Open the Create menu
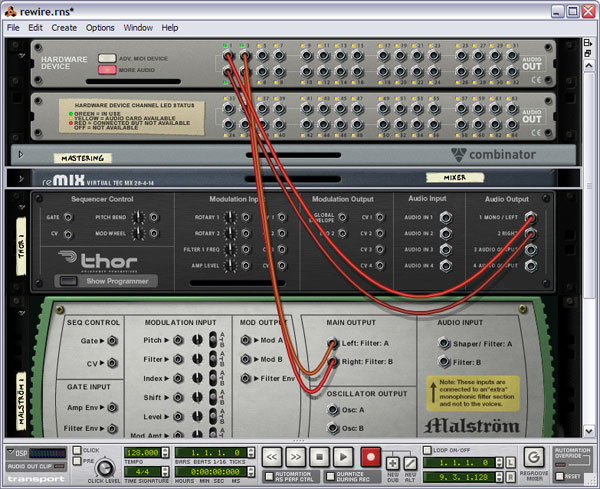The width and height of the screenshot is (600, 489). click(x=64, y=28)
